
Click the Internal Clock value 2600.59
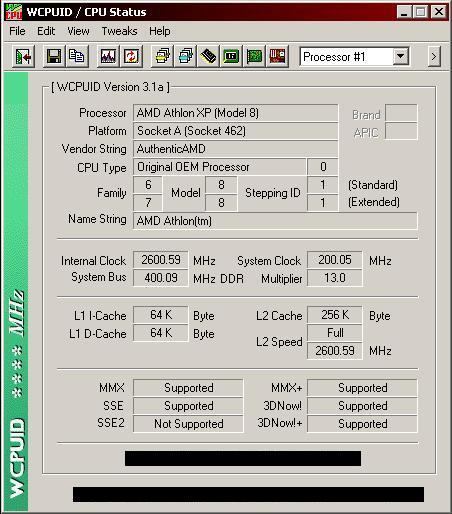161,260
